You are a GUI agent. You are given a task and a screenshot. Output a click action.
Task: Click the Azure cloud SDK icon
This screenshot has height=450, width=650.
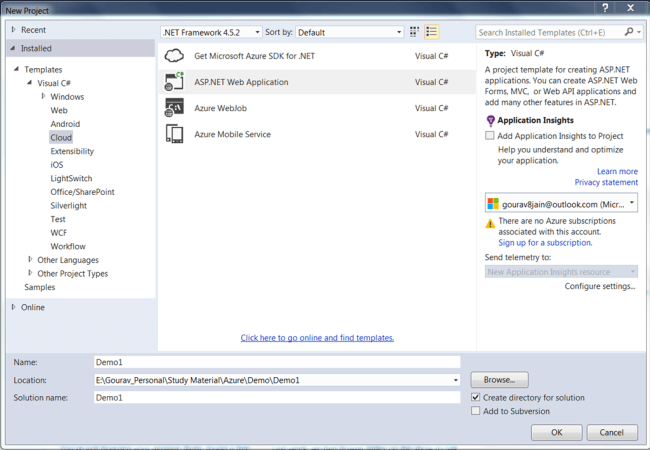(174, 56)
